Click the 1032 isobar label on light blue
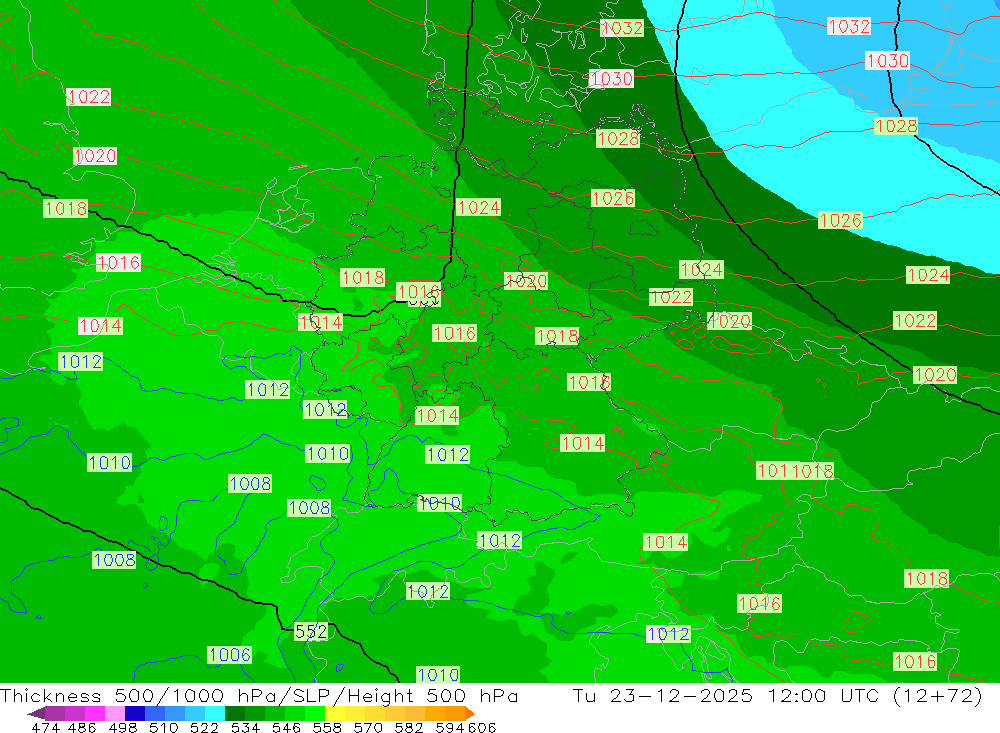The width and height of the screenshot is (1000, 733). (x=849, y=26)
